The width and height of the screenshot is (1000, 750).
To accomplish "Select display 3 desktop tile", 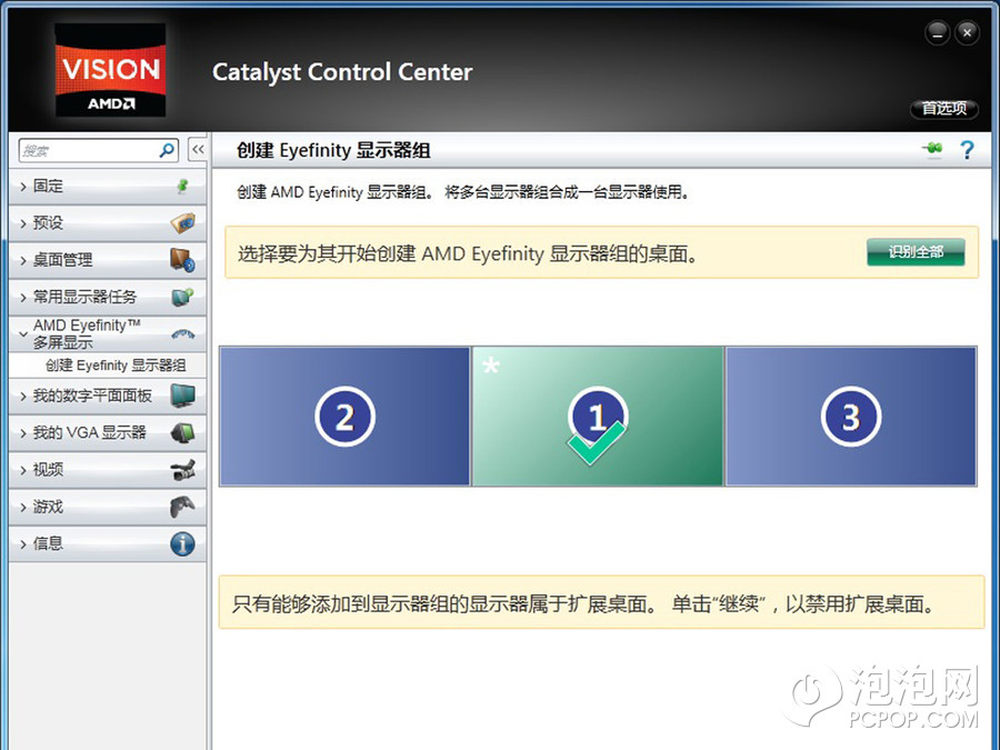I will 851,416.
